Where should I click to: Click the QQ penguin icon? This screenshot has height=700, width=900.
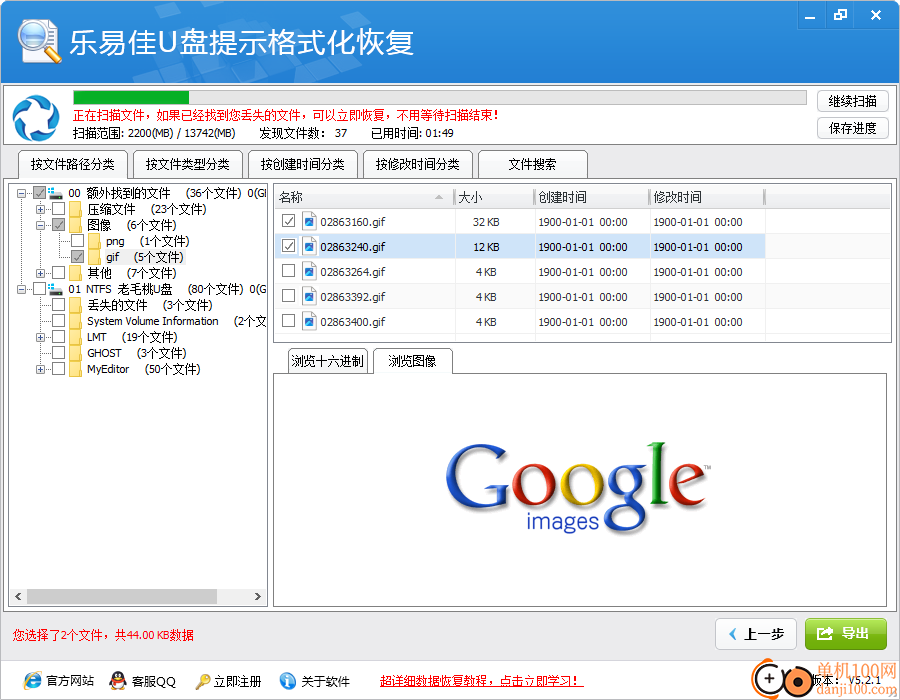pyautogui.click(x=118, y=680)
